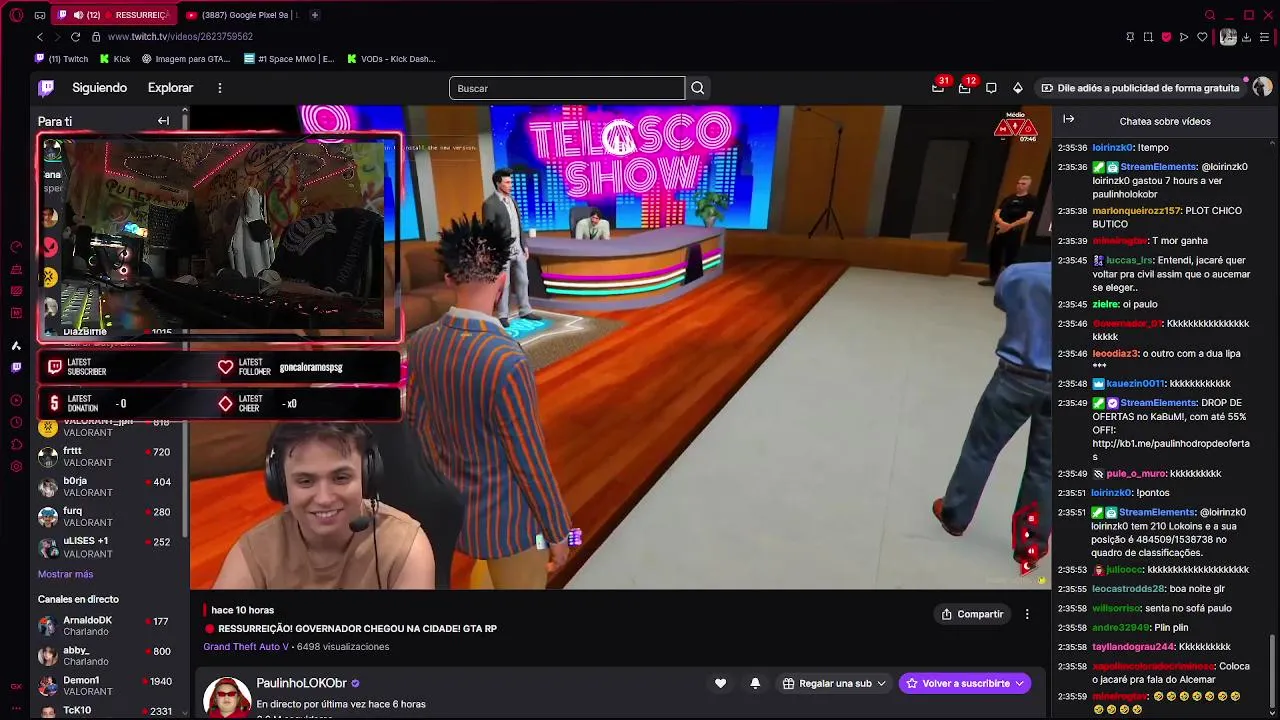
Task: Mute audio on the Twitch tab
Action: (x=78, y=15)
